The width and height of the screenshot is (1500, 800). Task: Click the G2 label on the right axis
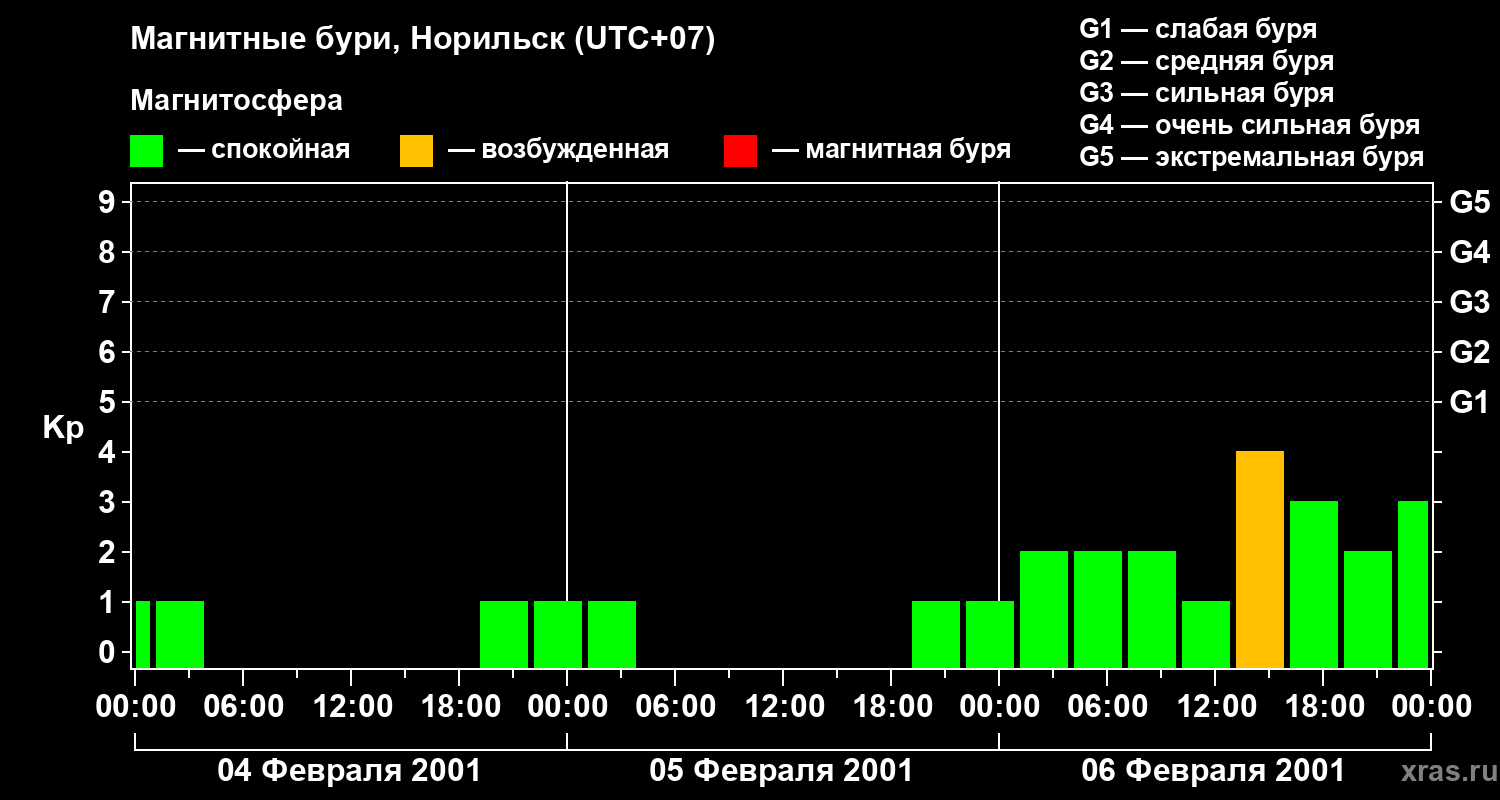tap(1469, 352)
